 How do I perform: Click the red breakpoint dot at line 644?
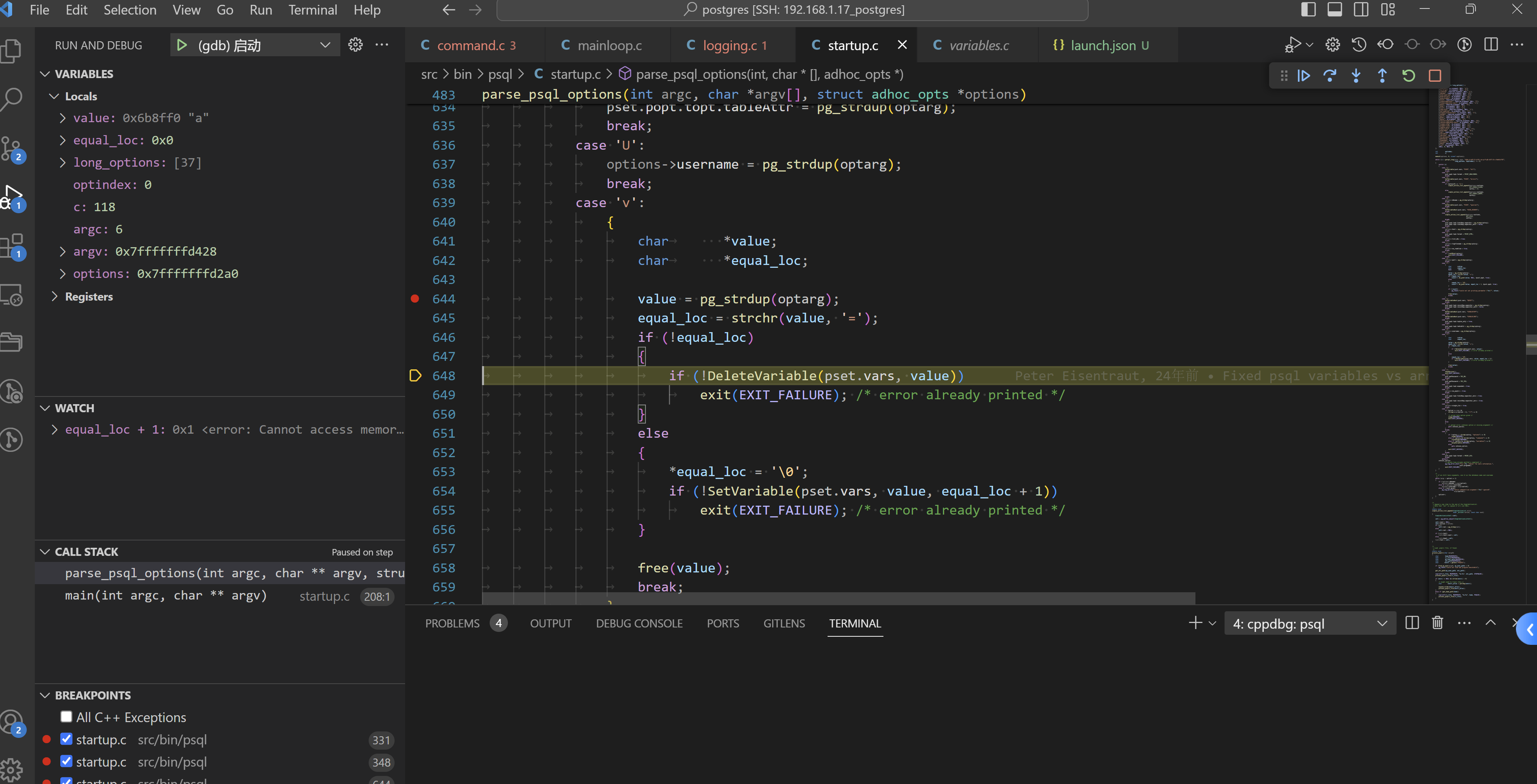(x=415, y=299)
